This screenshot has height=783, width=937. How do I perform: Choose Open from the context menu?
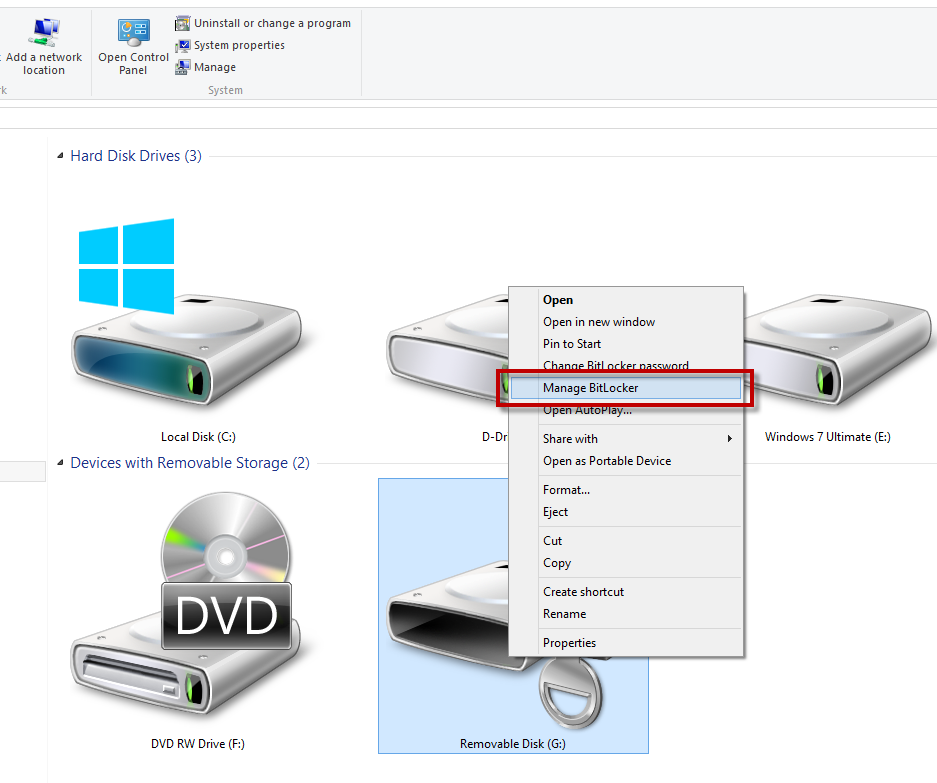point(626,300)
